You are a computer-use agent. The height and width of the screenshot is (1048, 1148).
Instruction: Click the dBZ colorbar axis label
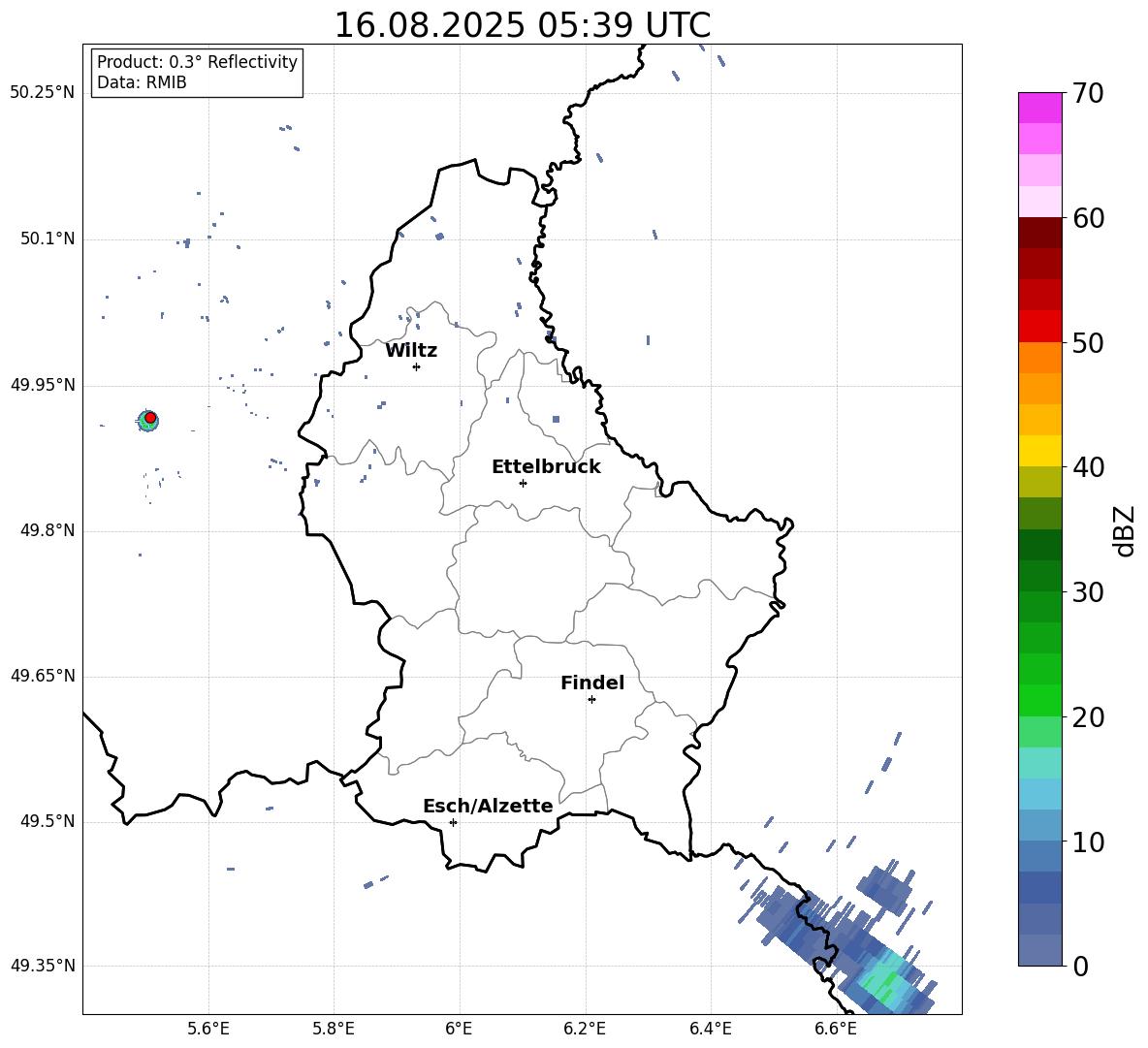point(1125,530)
